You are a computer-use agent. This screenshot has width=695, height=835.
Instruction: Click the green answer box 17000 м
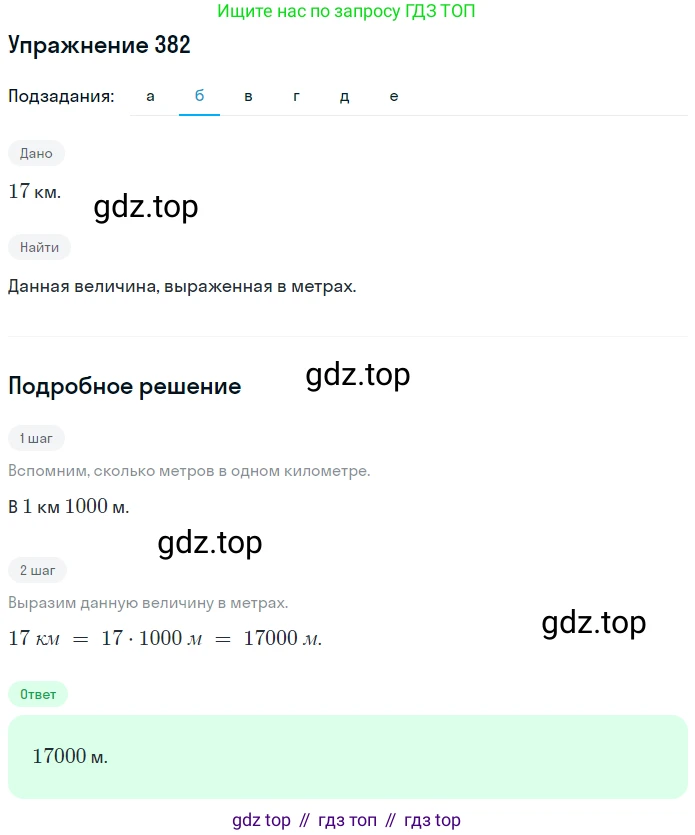[348, 757]
